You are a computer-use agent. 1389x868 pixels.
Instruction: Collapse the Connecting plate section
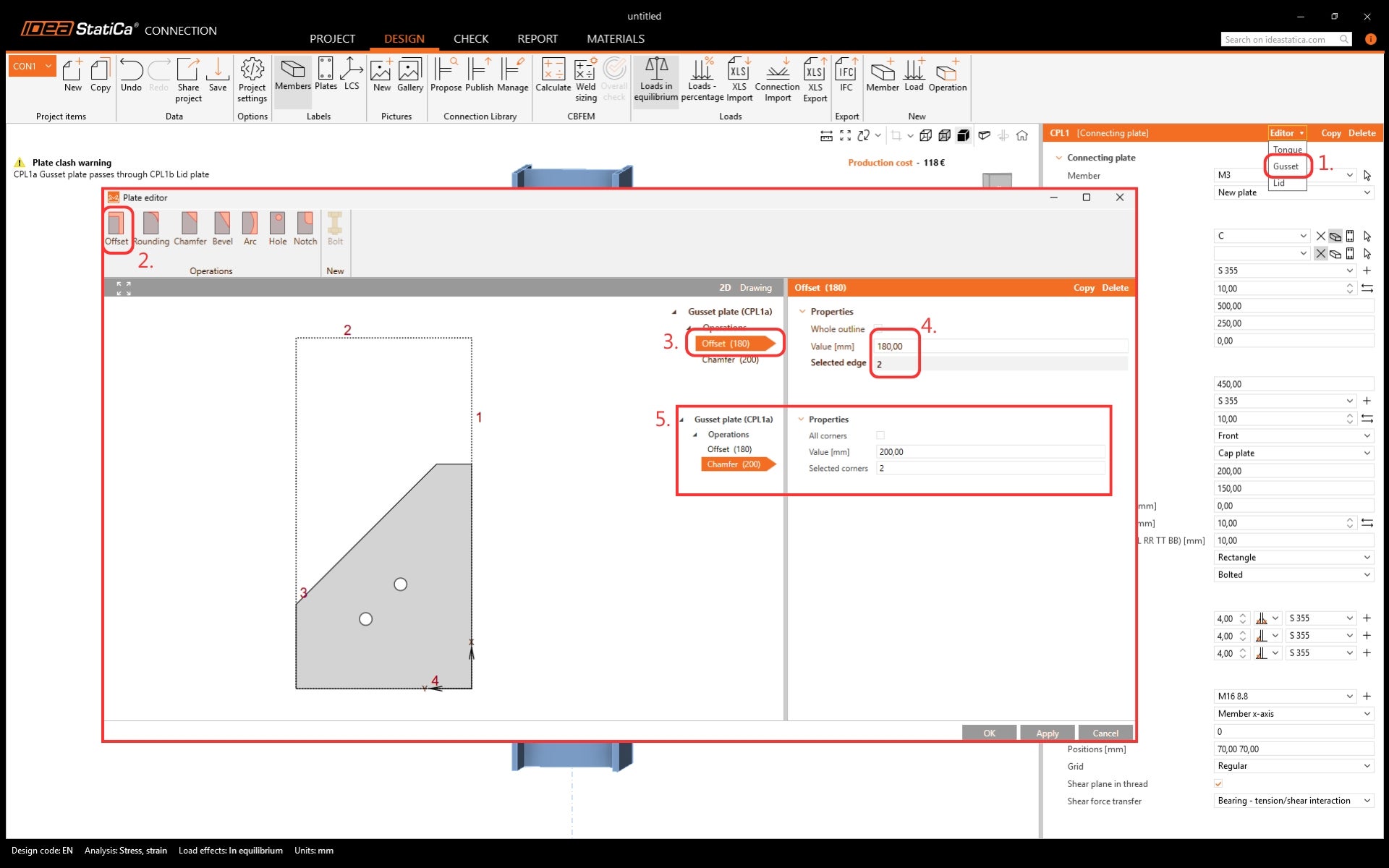pyautogui.click(x=1059, y=158)
